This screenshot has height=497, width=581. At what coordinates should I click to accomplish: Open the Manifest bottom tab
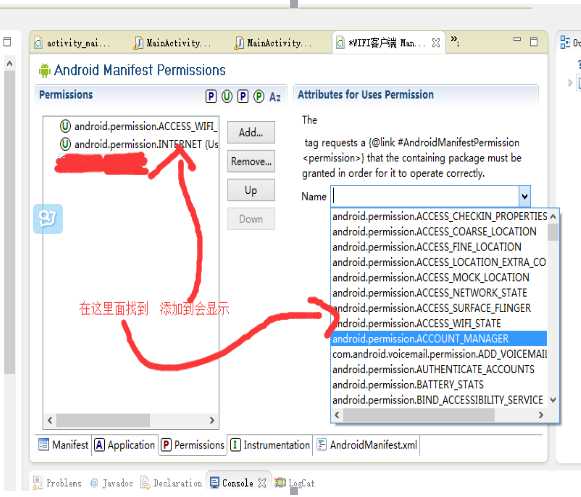[63, 445]
